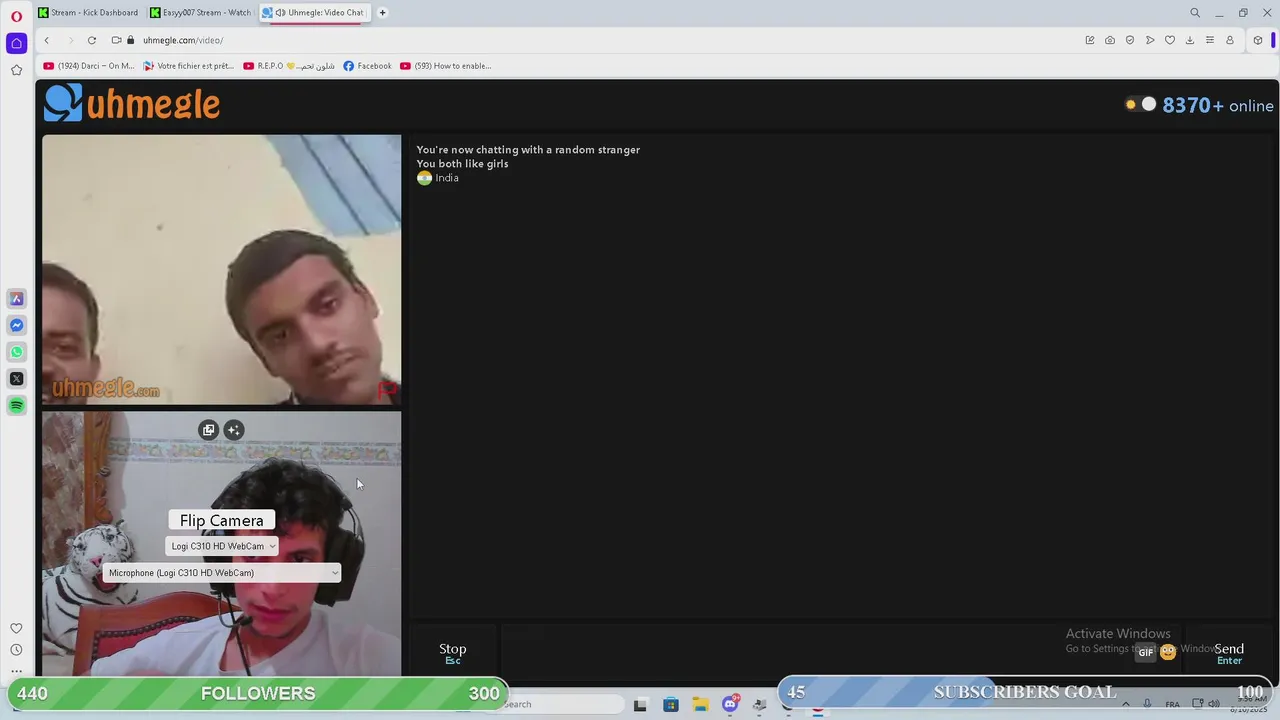Go back to the previous page
The image size is (1280, 720).
coord(46,40)
